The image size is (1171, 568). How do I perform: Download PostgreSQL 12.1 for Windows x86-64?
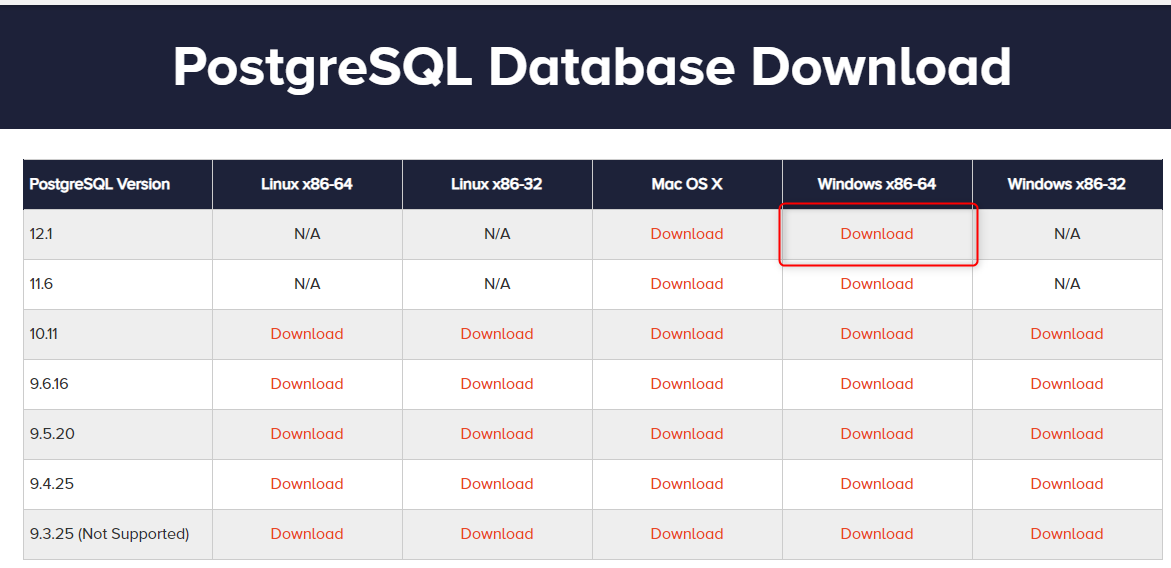(x=876, y=234)
